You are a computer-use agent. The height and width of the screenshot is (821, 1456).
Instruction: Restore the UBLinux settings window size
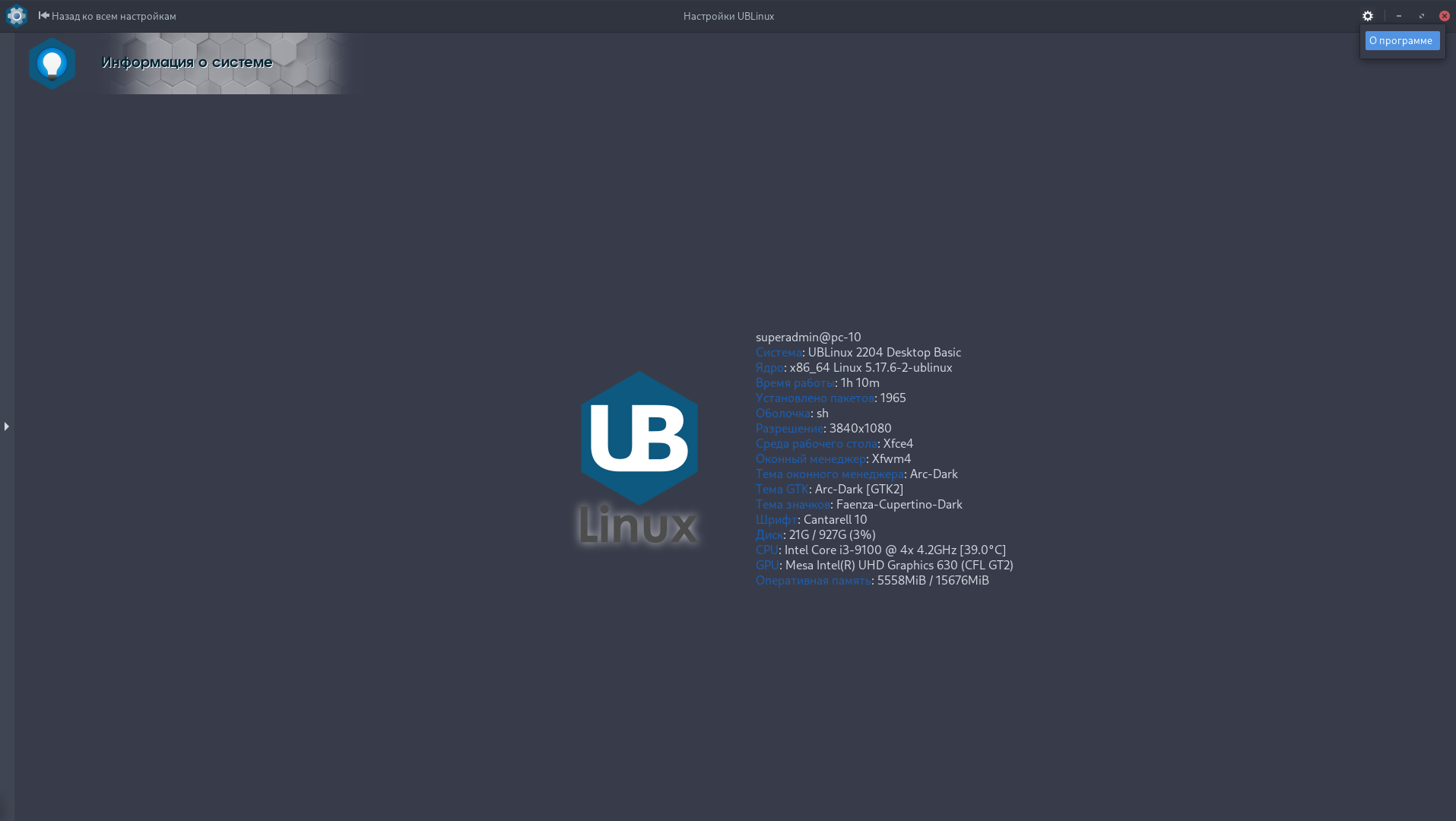[1422, 16]
